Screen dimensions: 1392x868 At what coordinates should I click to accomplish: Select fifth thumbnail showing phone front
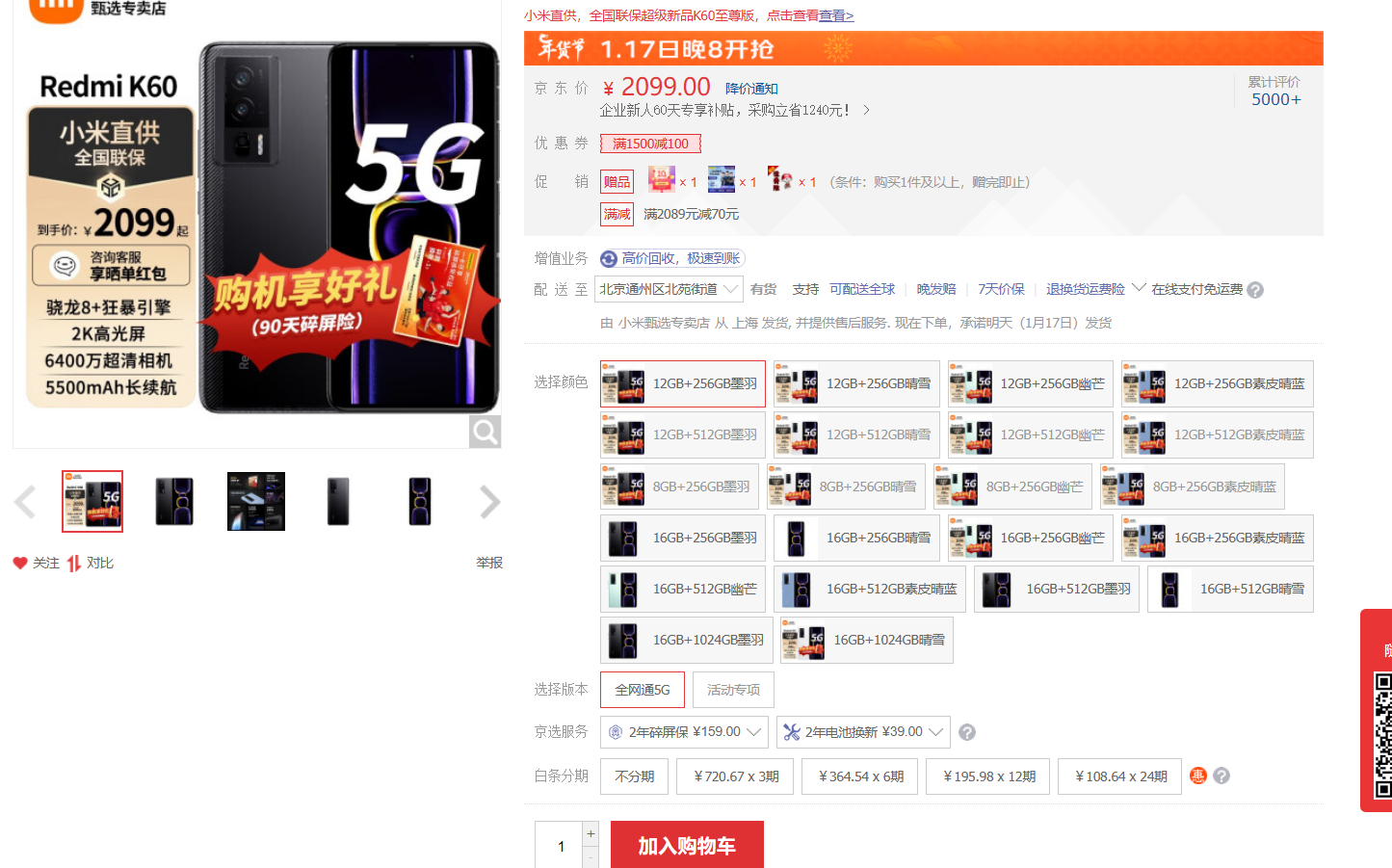click(x=420, y=501)
